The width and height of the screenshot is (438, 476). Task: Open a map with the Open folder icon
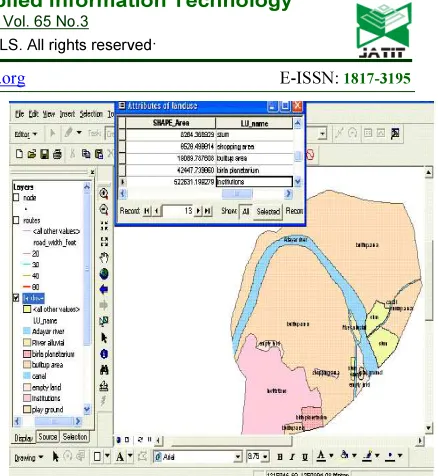pos(32,154)
